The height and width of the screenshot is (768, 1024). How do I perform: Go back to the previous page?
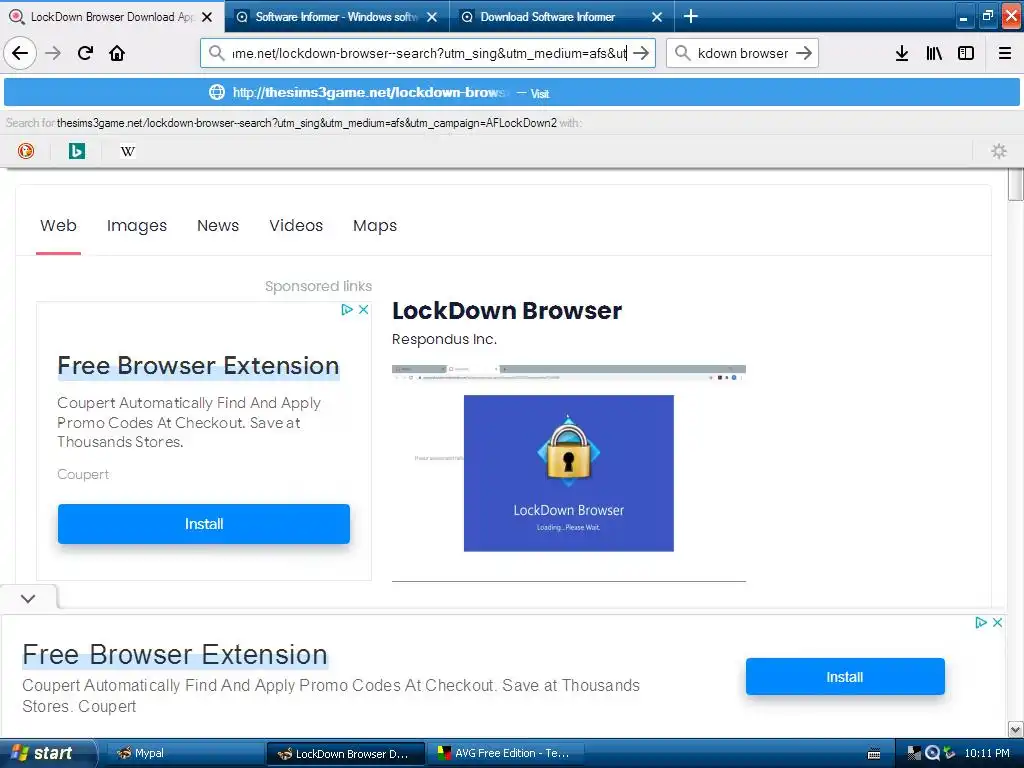click(20, 53)
